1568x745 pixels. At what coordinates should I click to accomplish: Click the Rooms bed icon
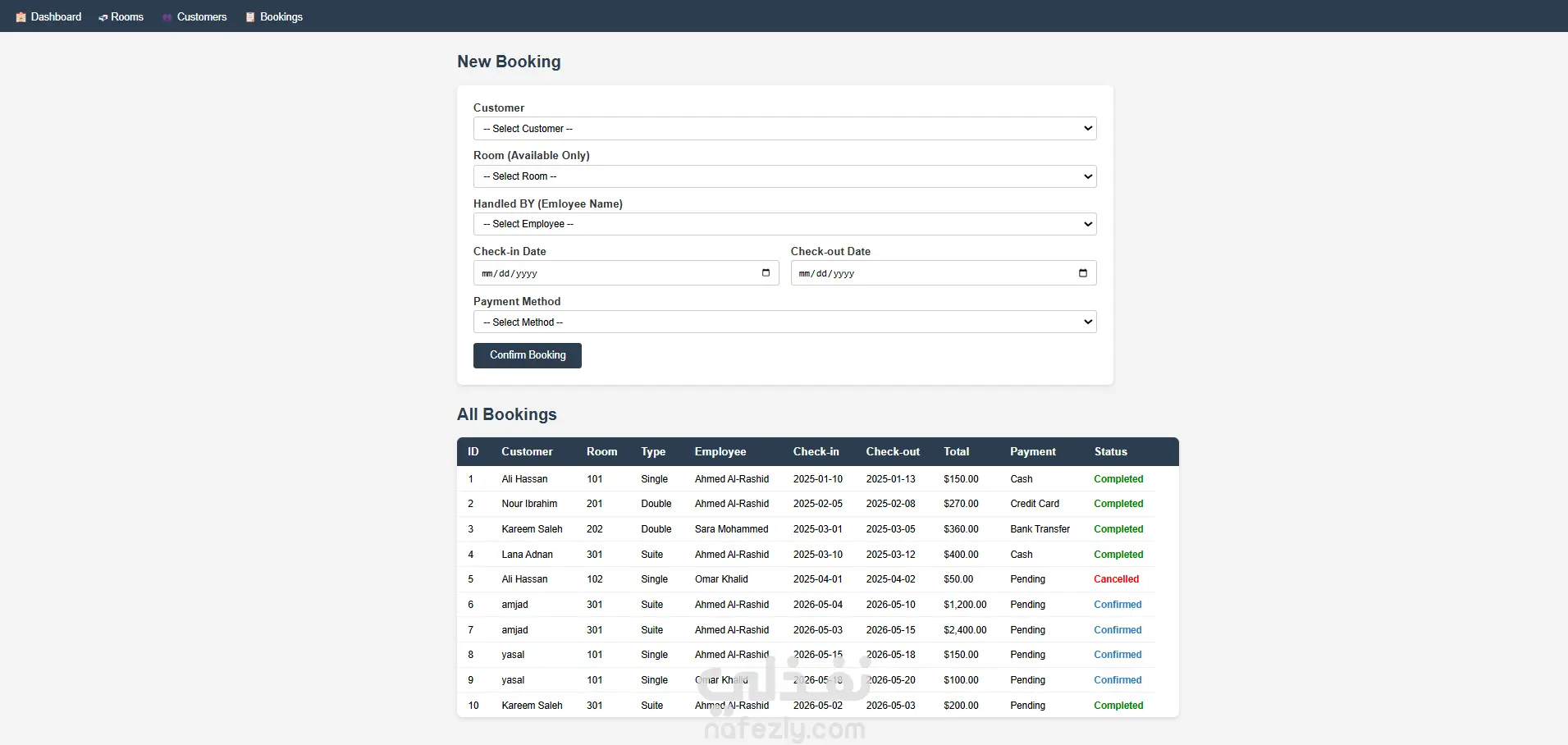(103, 17)
